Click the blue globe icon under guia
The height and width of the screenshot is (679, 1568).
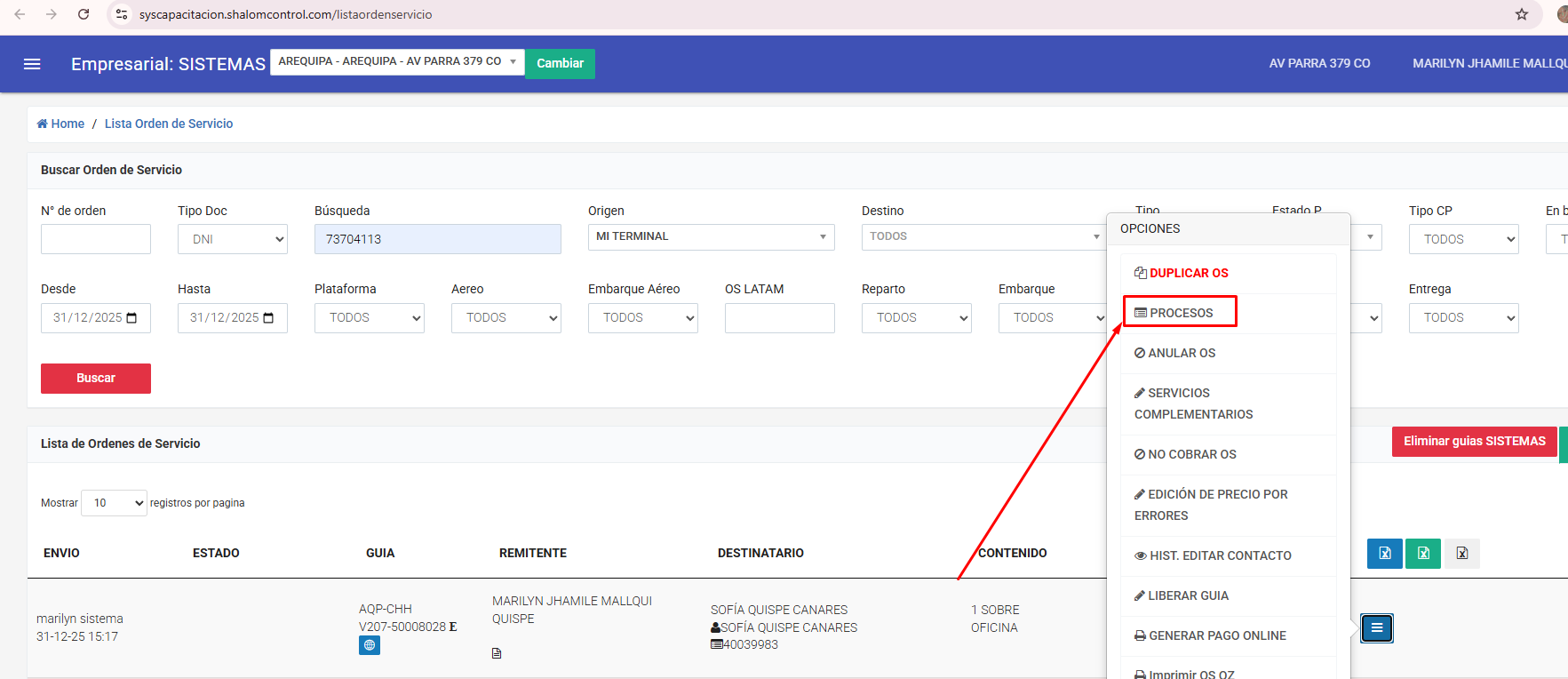[x=370, y=645]
